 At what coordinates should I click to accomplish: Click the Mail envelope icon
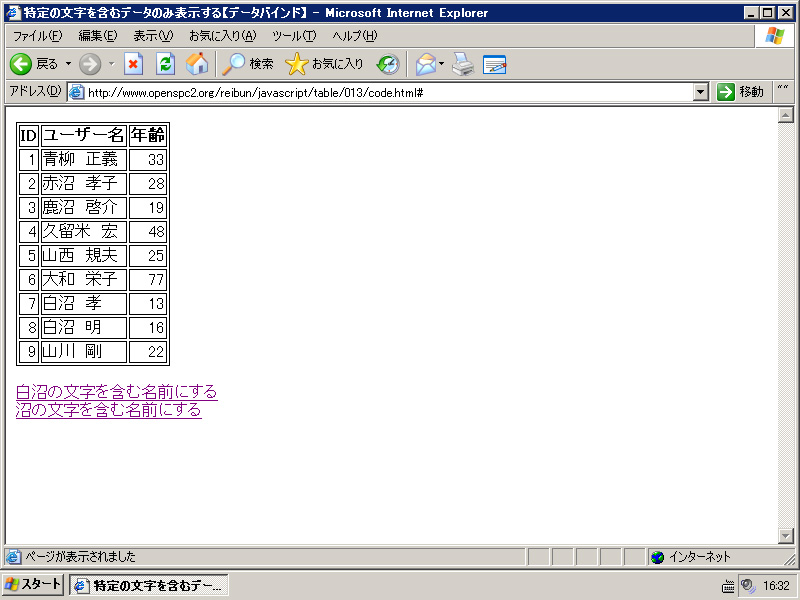(426, 64)
